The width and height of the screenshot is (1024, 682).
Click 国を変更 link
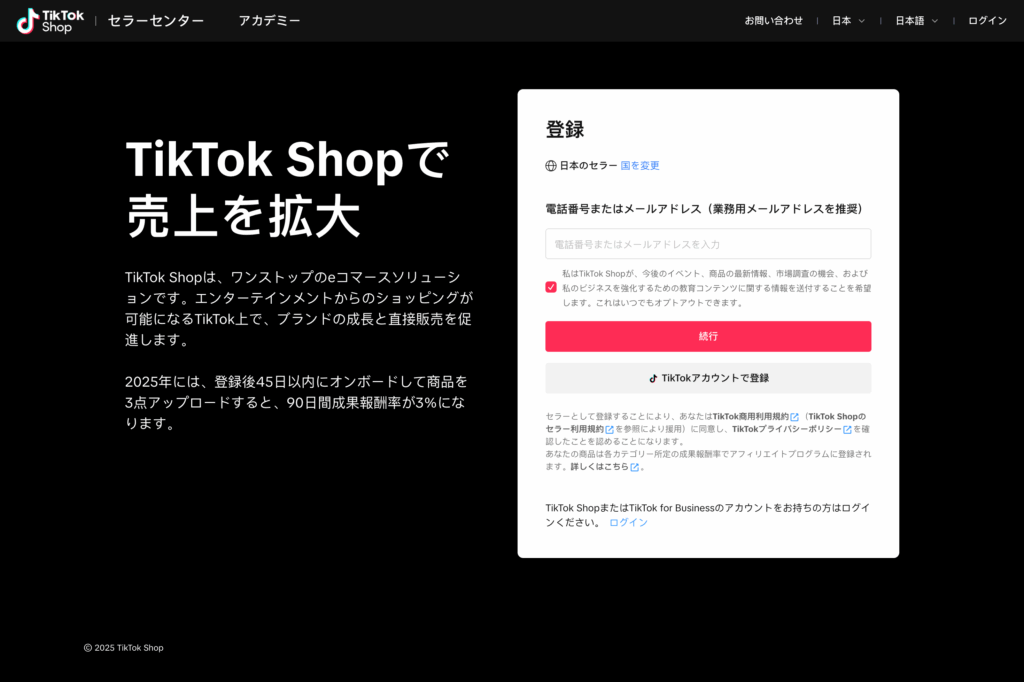point(640,166)
